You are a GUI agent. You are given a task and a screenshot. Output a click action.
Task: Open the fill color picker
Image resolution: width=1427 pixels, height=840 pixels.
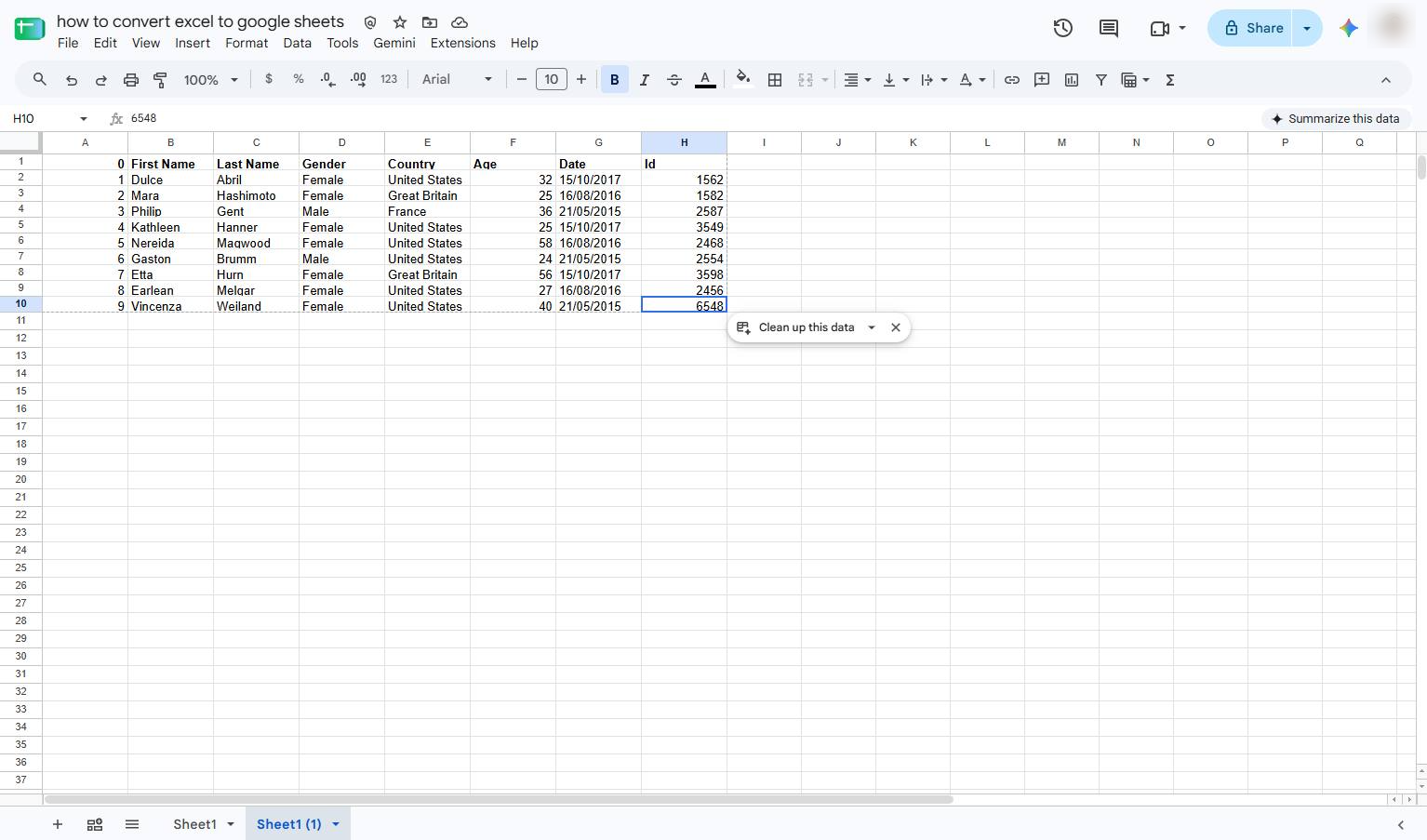(742, 79)
